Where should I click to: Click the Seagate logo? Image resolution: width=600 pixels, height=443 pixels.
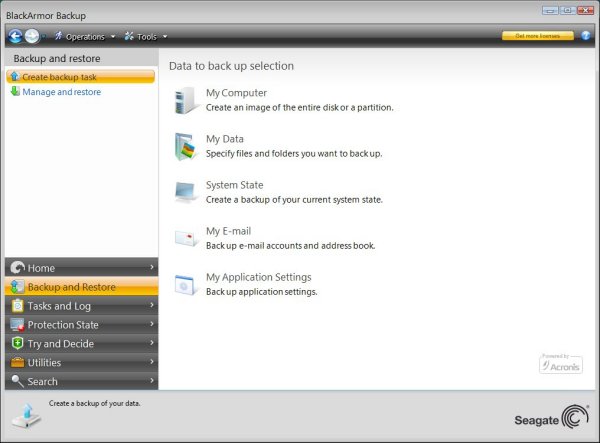551,418
